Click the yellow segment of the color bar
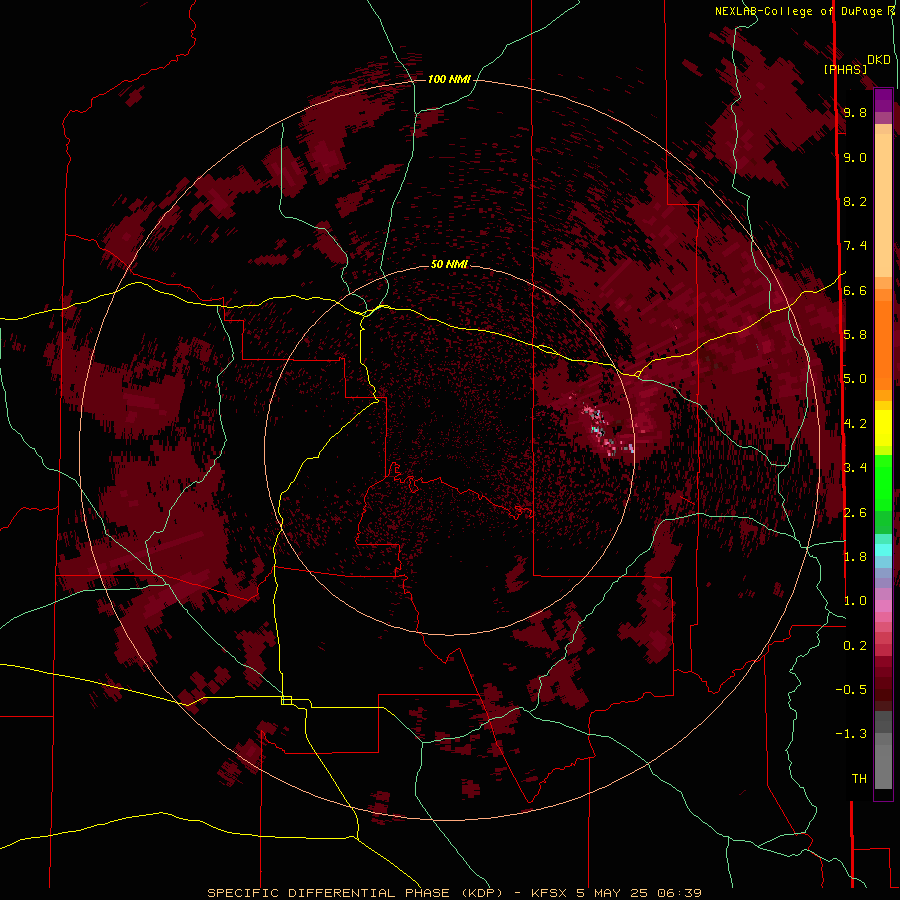Screen dimensions: 900x900 coord(883,428)
